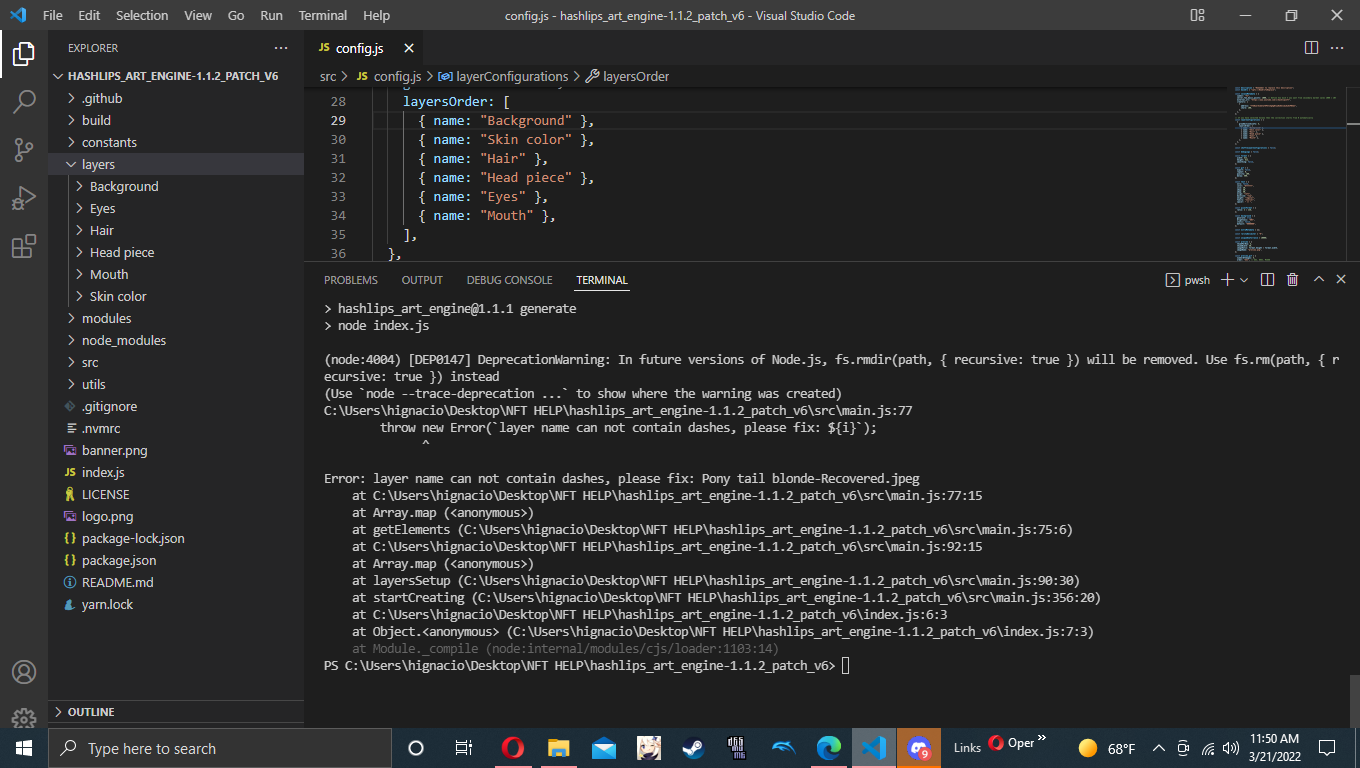Maximize the terminal panel with the chevron
1360x768 pixels.
(x=1318, y=280)
